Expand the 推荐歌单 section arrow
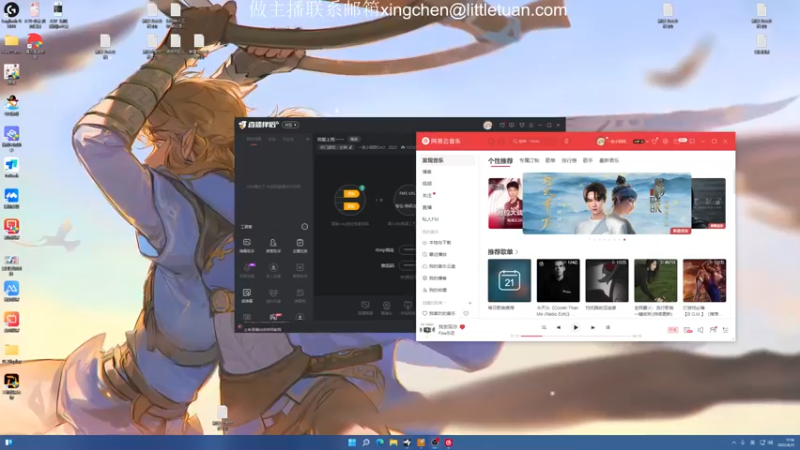 click(x=517, y=252)
